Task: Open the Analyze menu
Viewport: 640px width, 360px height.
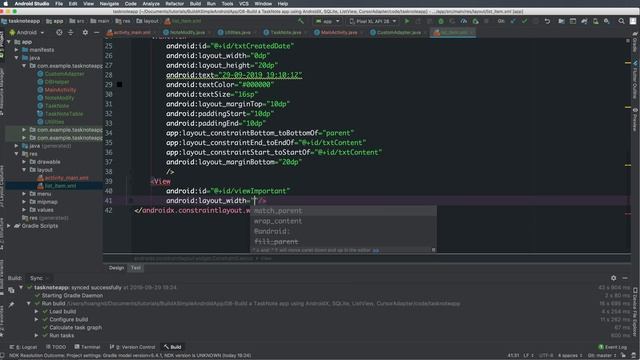Action: coord(151,4)
